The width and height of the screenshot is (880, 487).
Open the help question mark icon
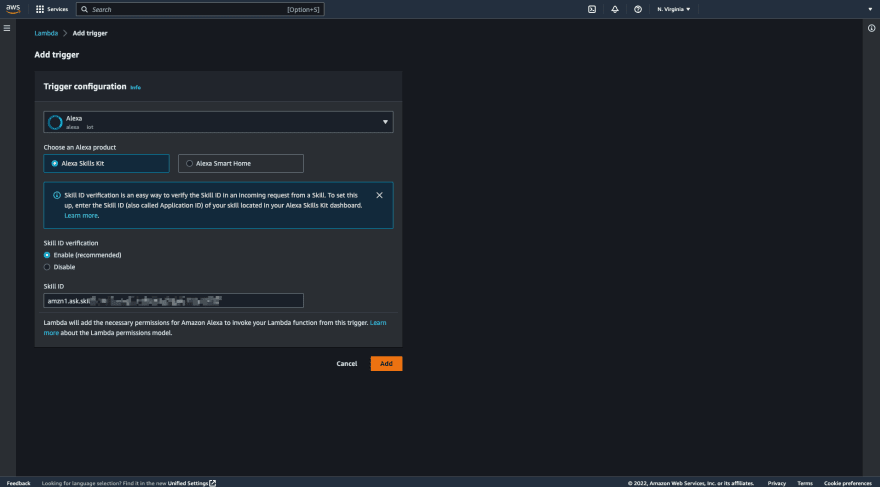pos(638,9)
